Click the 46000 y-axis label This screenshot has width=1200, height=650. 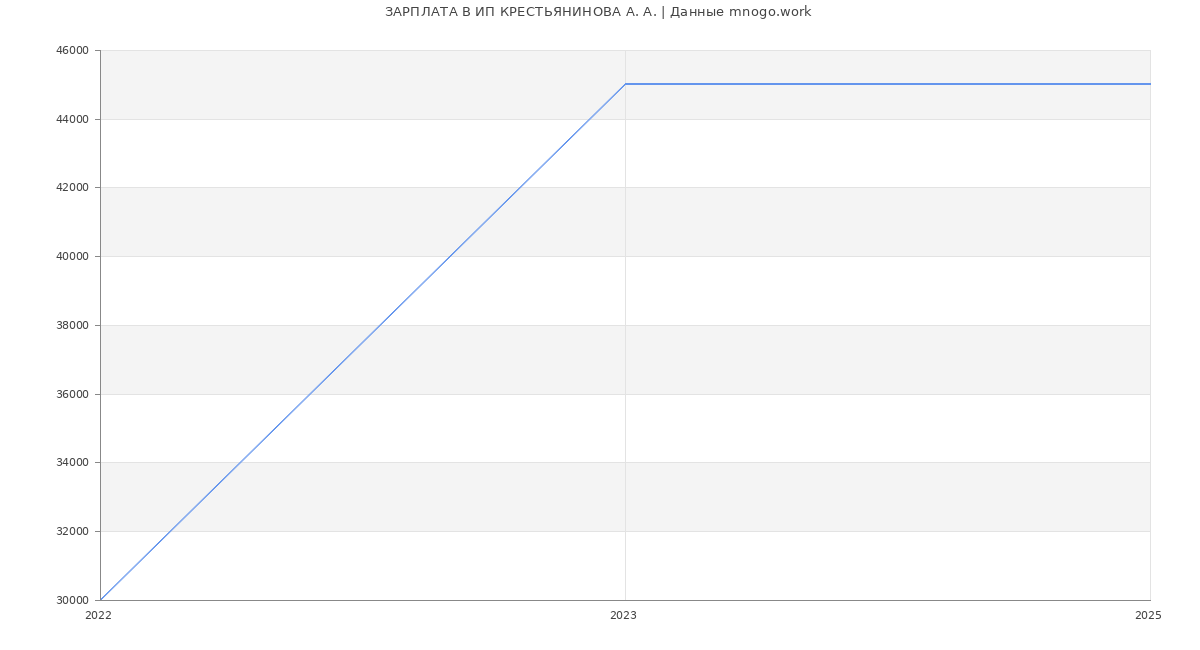(72, 51)
